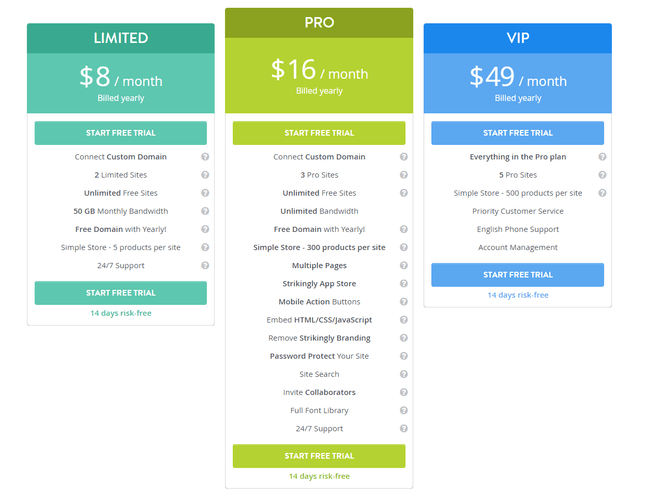The width and height of the screenshot is (645, 498).
Task: Click help icon beside Remove Strikingly Branding
Action: pos(404,338)
